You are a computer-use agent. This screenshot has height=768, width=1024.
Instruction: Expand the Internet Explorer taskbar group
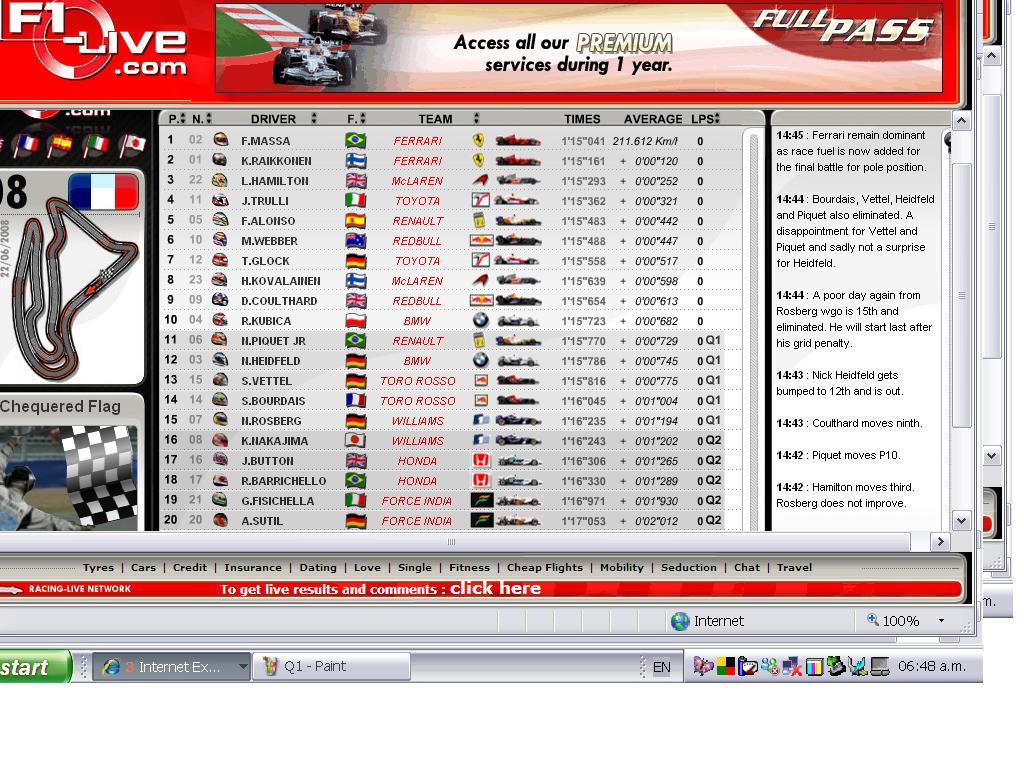pyautogui.click(x=242, y=667)
